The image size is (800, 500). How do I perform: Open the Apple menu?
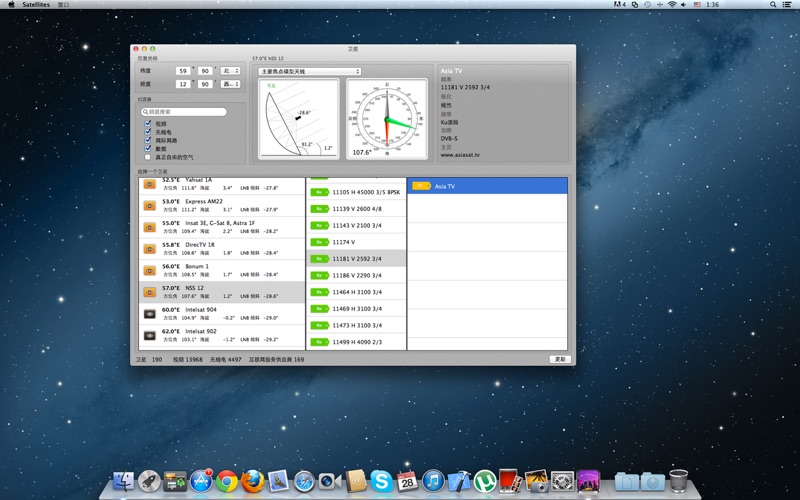11,4
